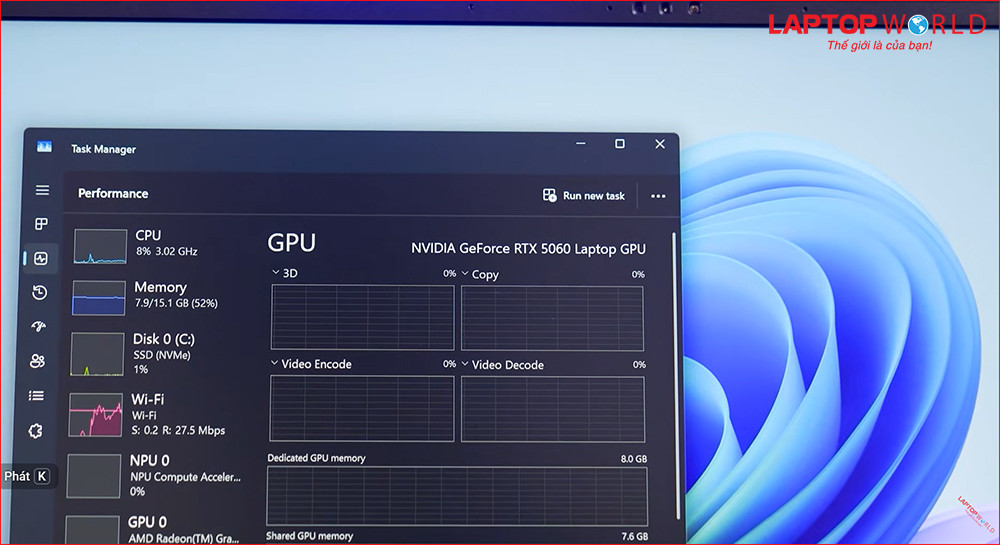1000x545 pixels.
Task: Open the Details page list icon
Action: (37, 396)
